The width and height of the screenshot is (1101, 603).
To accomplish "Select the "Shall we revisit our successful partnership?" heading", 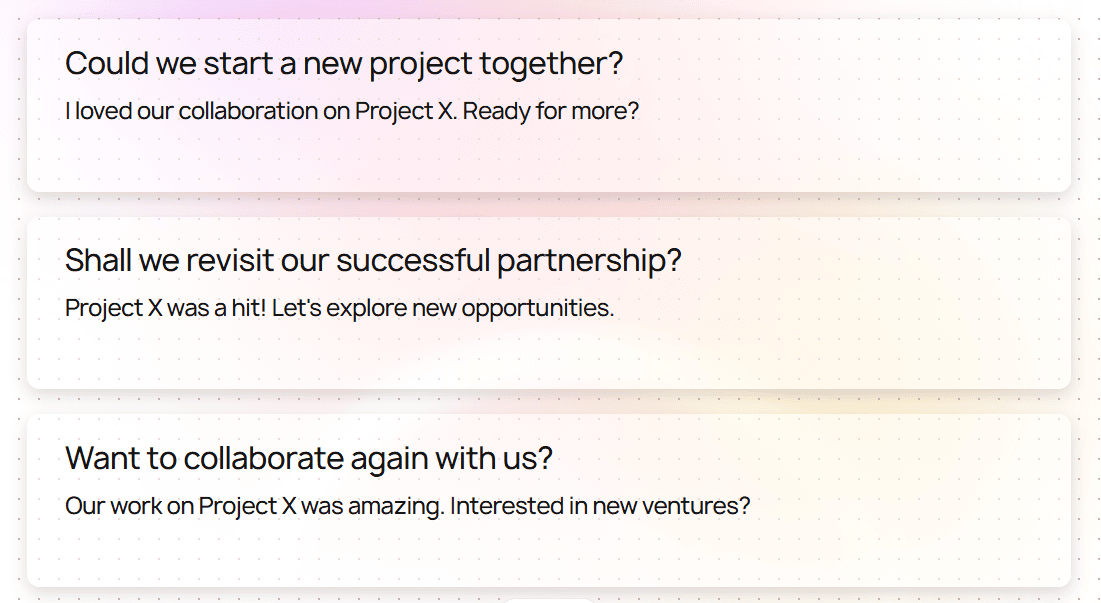I will click(x=372, y=261).
